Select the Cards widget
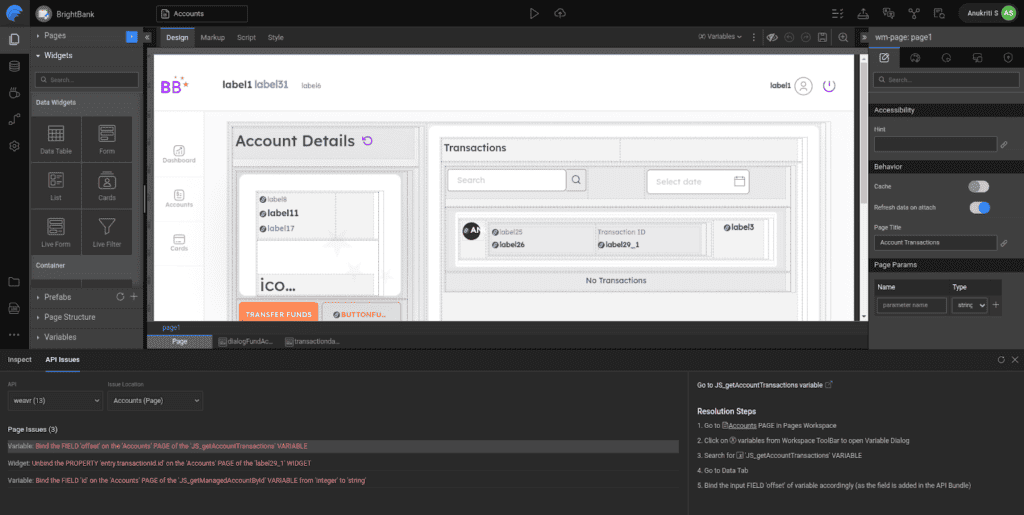 [x=107, y=186]
